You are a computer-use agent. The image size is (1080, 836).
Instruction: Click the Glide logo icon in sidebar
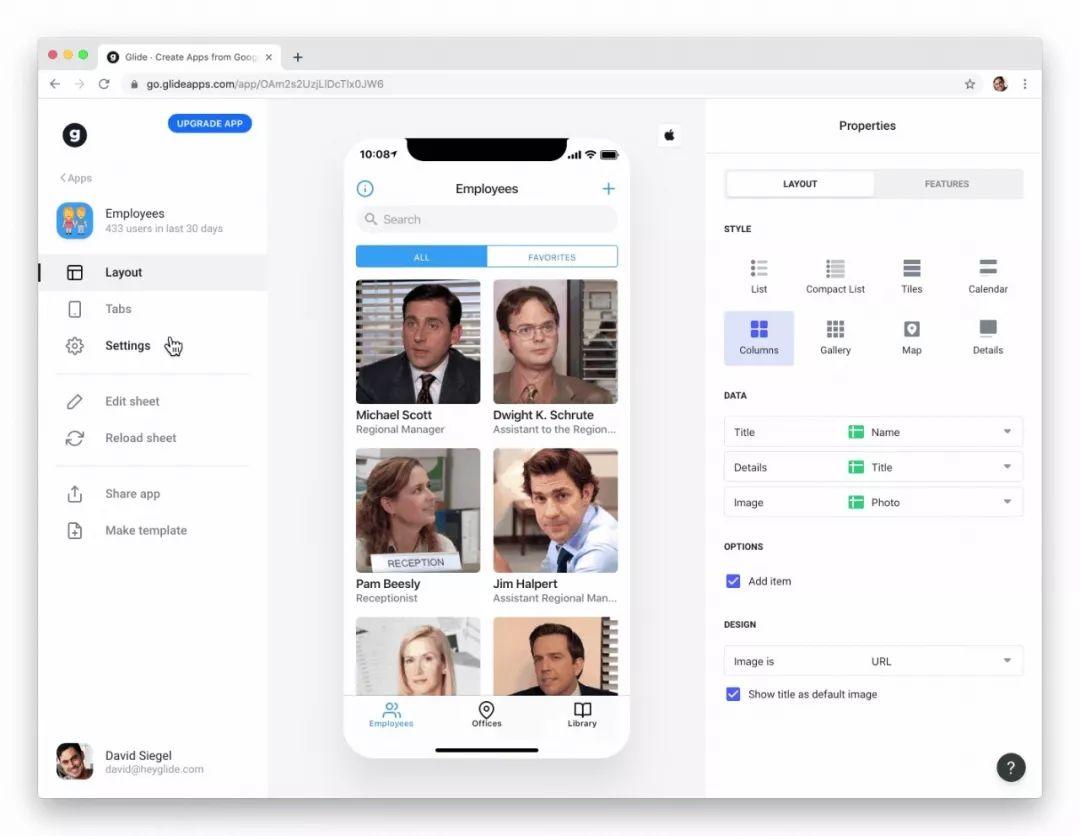pyautogui.click(x=74, y=134)
